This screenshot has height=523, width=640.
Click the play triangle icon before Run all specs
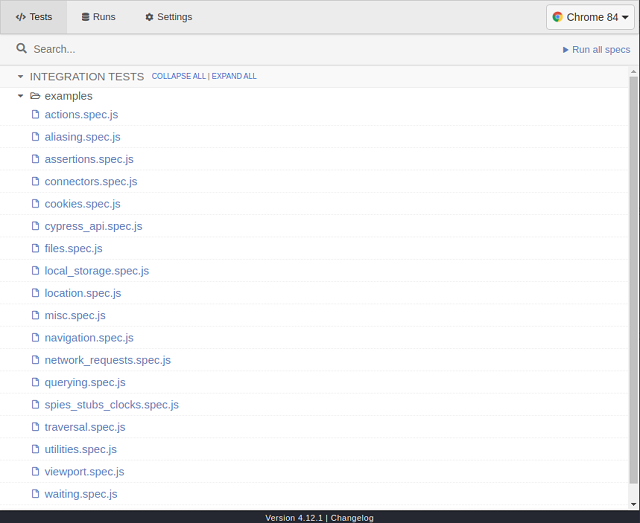(565, 50)
